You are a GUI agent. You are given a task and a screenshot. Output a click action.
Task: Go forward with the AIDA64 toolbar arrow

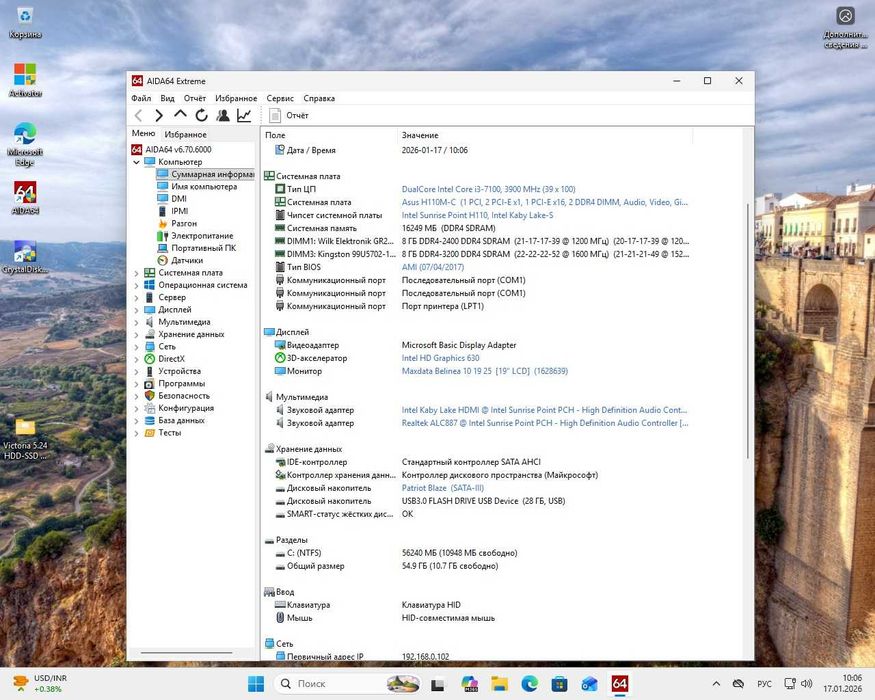[159, 116]
